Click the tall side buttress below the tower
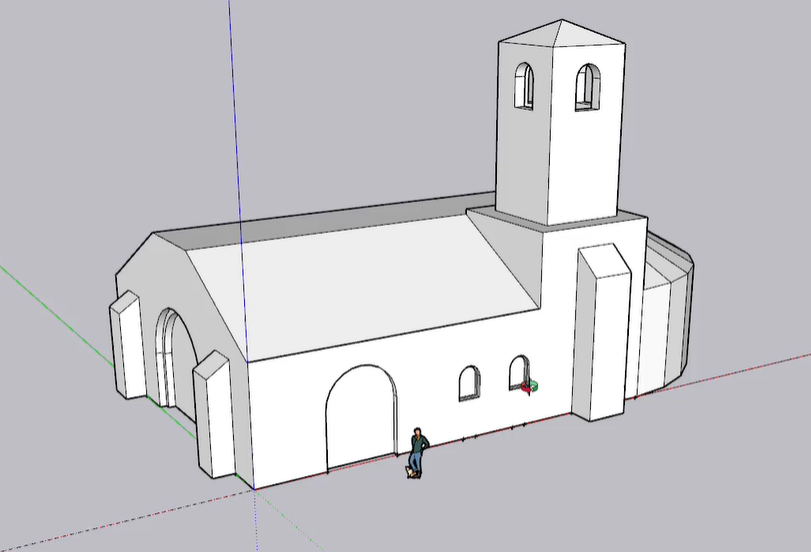 coord(602,333)
